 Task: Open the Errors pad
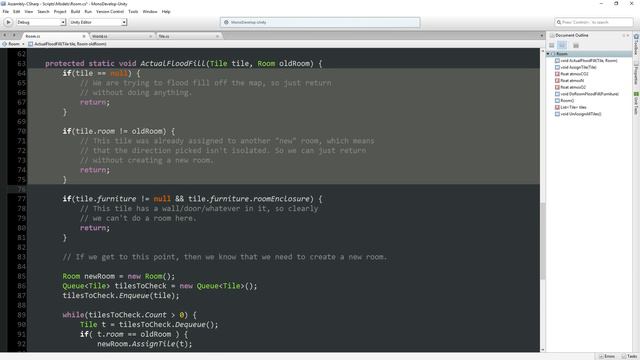click(x=607, y=356)
